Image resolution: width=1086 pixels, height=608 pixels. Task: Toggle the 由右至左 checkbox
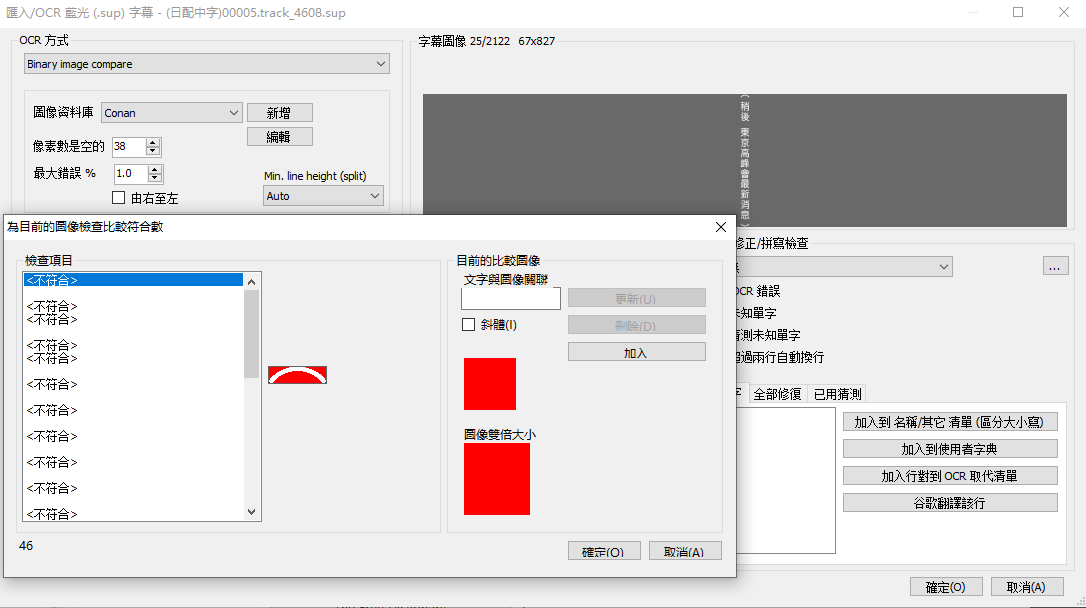[x=119, y=198]
